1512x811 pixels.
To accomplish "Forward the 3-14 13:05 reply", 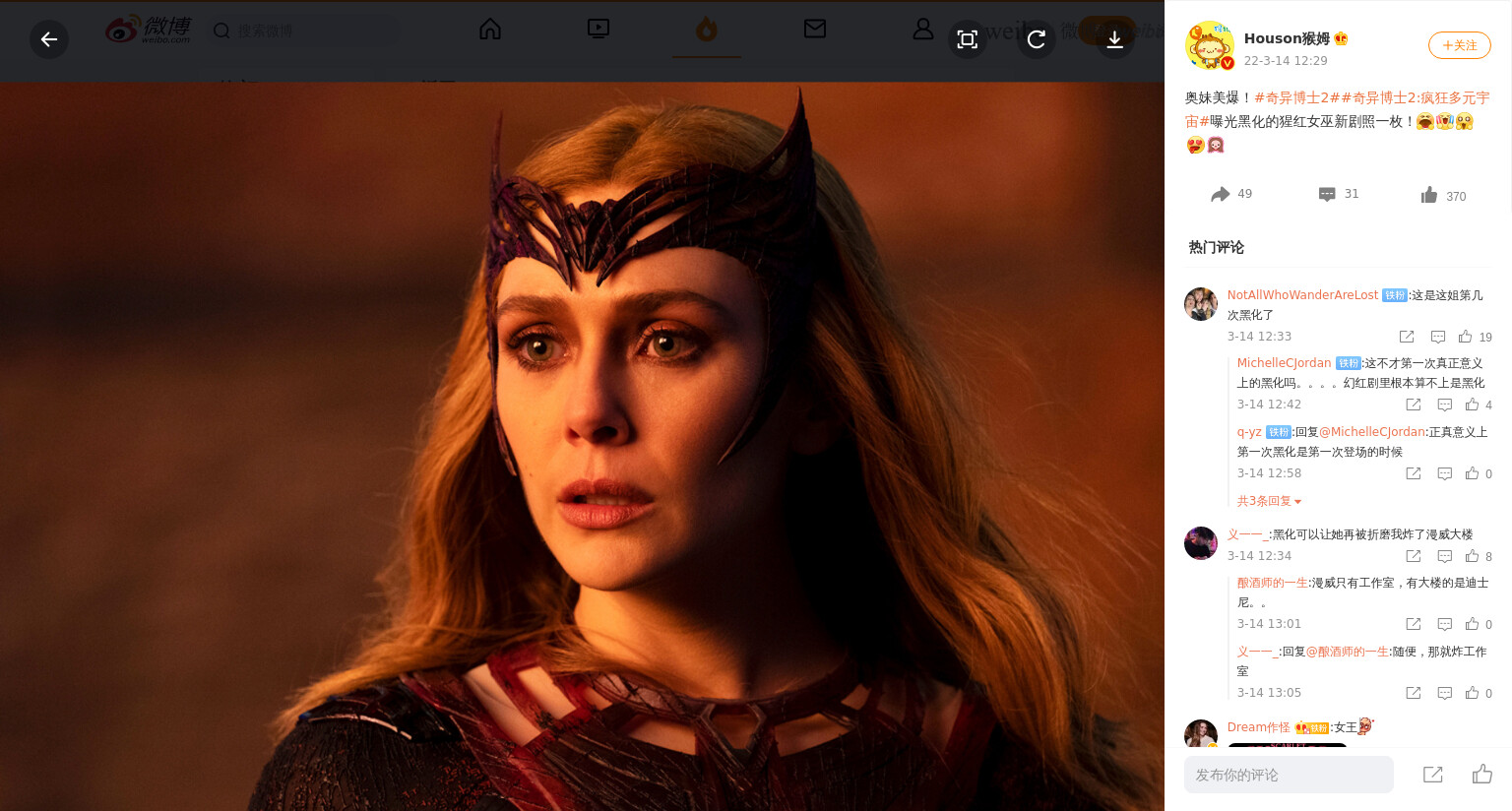I will click(1414, 693).
